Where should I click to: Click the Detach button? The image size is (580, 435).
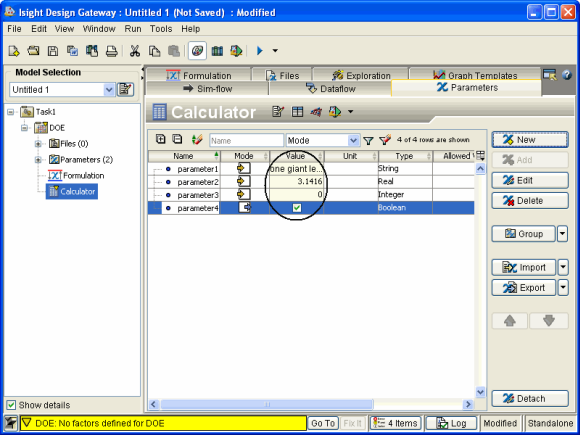tap(530, 399)
